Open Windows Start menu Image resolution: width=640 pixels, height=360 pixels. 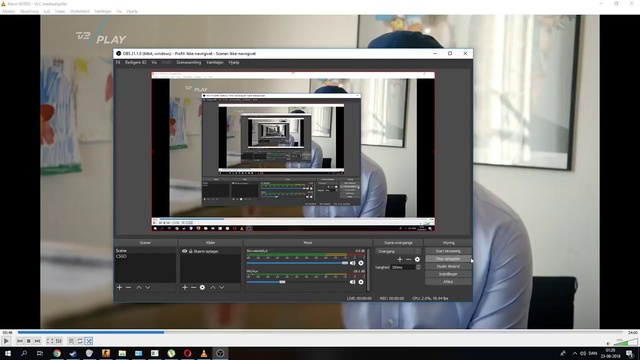tap(7, 353)
